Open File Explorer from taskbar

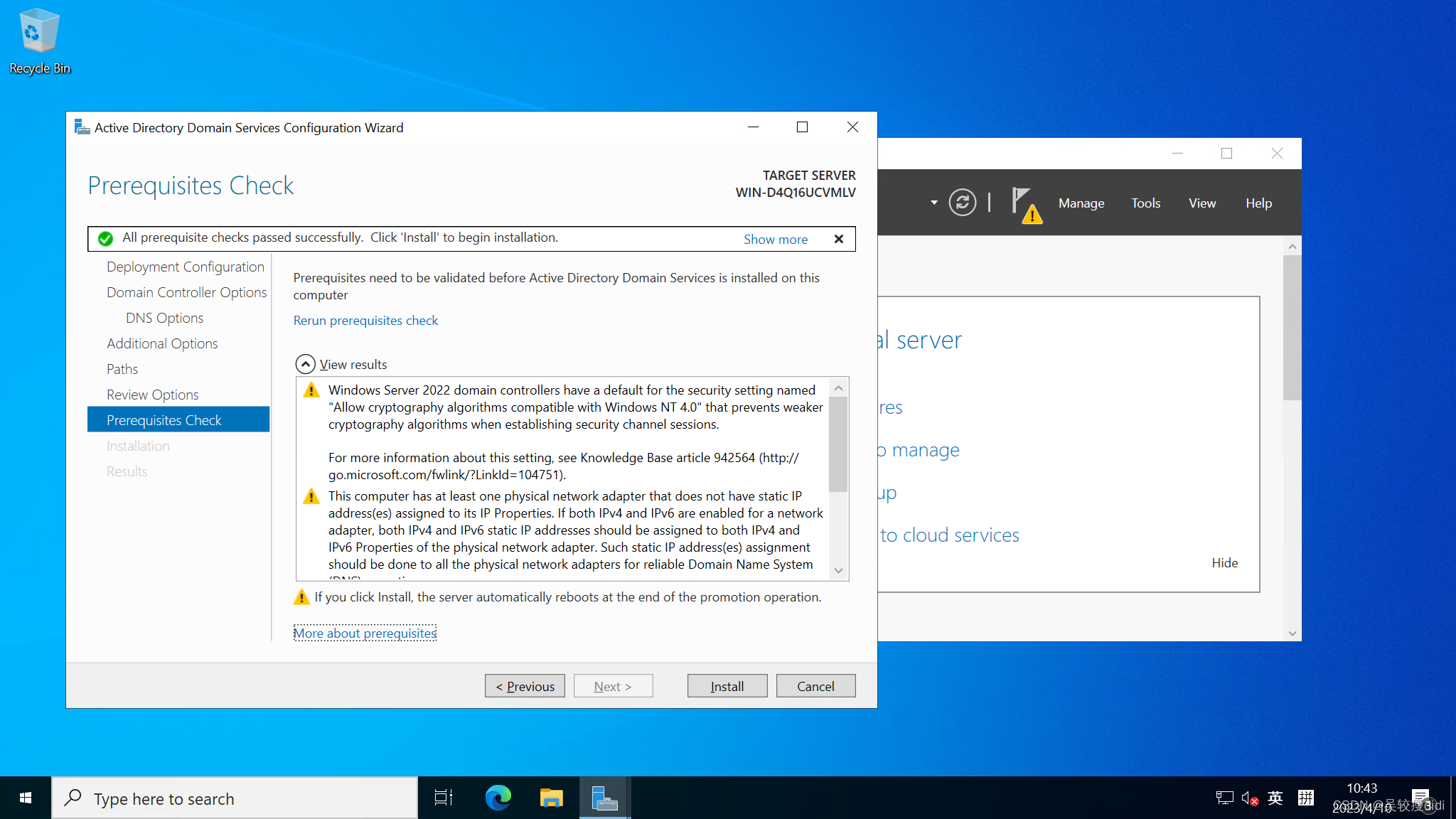click(551, 798)
